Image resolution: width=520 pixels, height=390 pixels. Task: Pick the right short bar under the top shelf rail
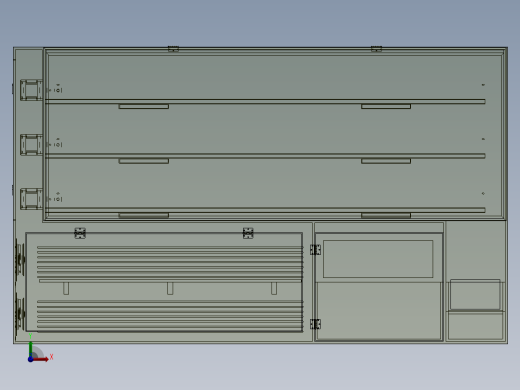tap(386, 107)
